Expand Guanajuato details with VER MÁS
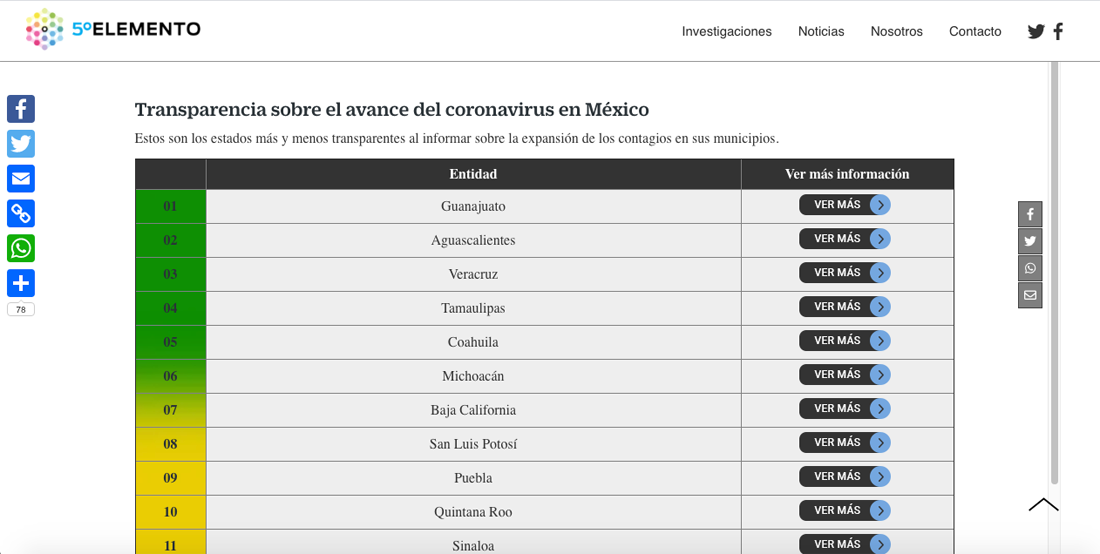1100x554 pixels. click(x=844, y=205)
